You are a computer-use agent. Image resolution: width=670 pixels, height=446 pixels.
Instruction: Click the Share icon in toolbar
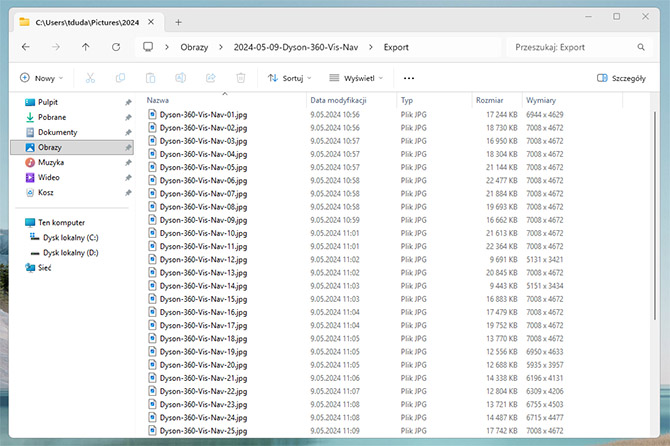211,78
